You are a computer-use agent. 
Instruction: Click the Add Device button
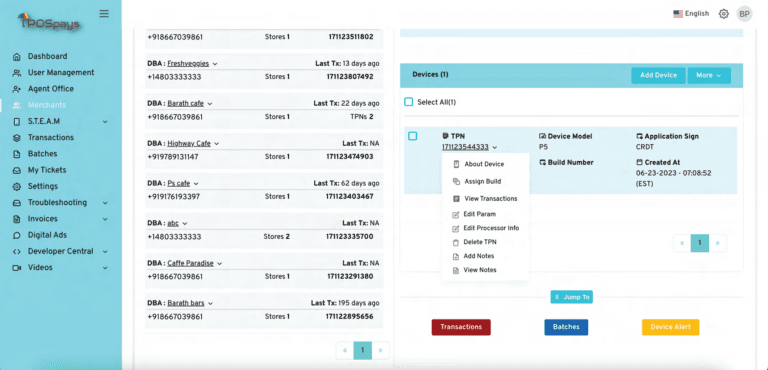pyautogui.click(x=658, y=75)
